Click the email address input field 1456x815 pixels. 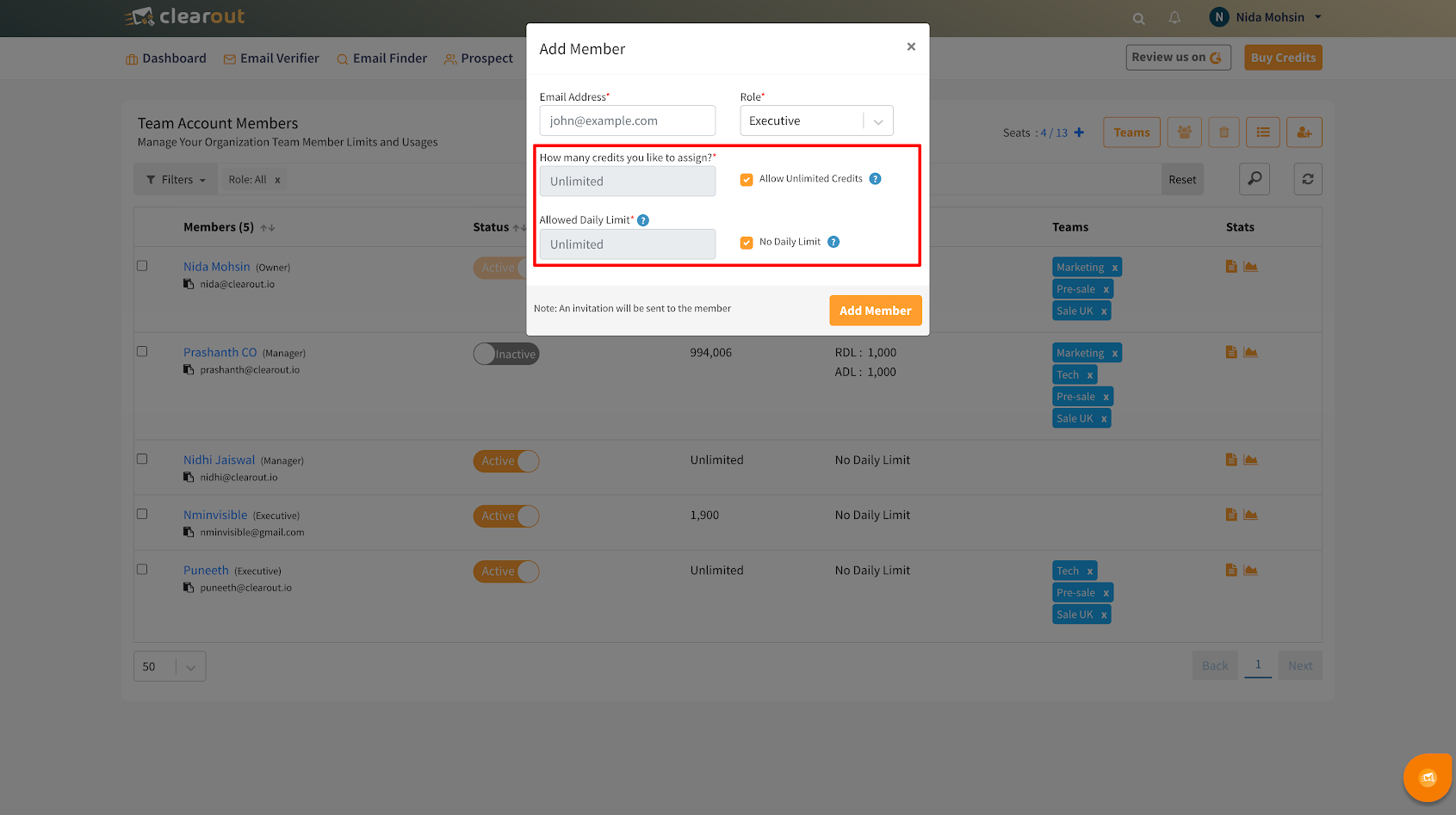[x=627, y=120]
